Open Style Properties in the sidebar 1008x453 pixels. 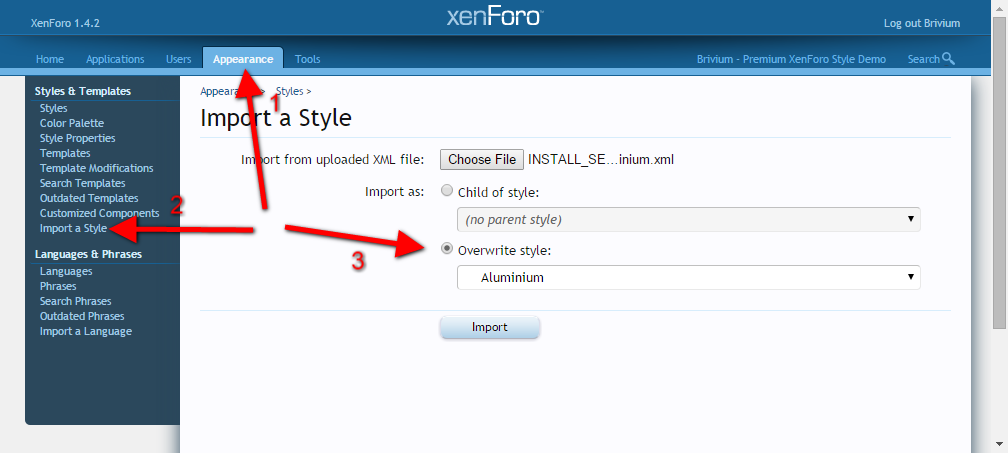(78, 138)
